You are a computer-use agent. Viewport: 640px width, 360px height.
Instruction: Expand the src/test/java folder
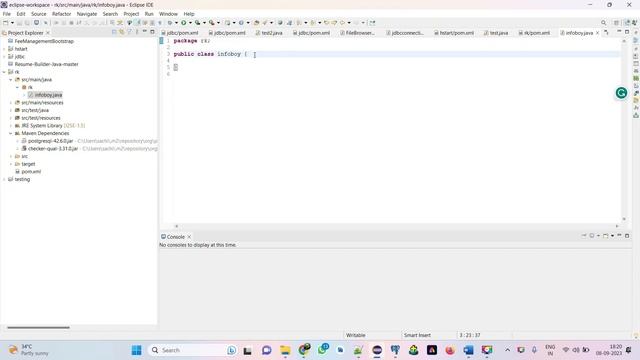coord(11,110)
